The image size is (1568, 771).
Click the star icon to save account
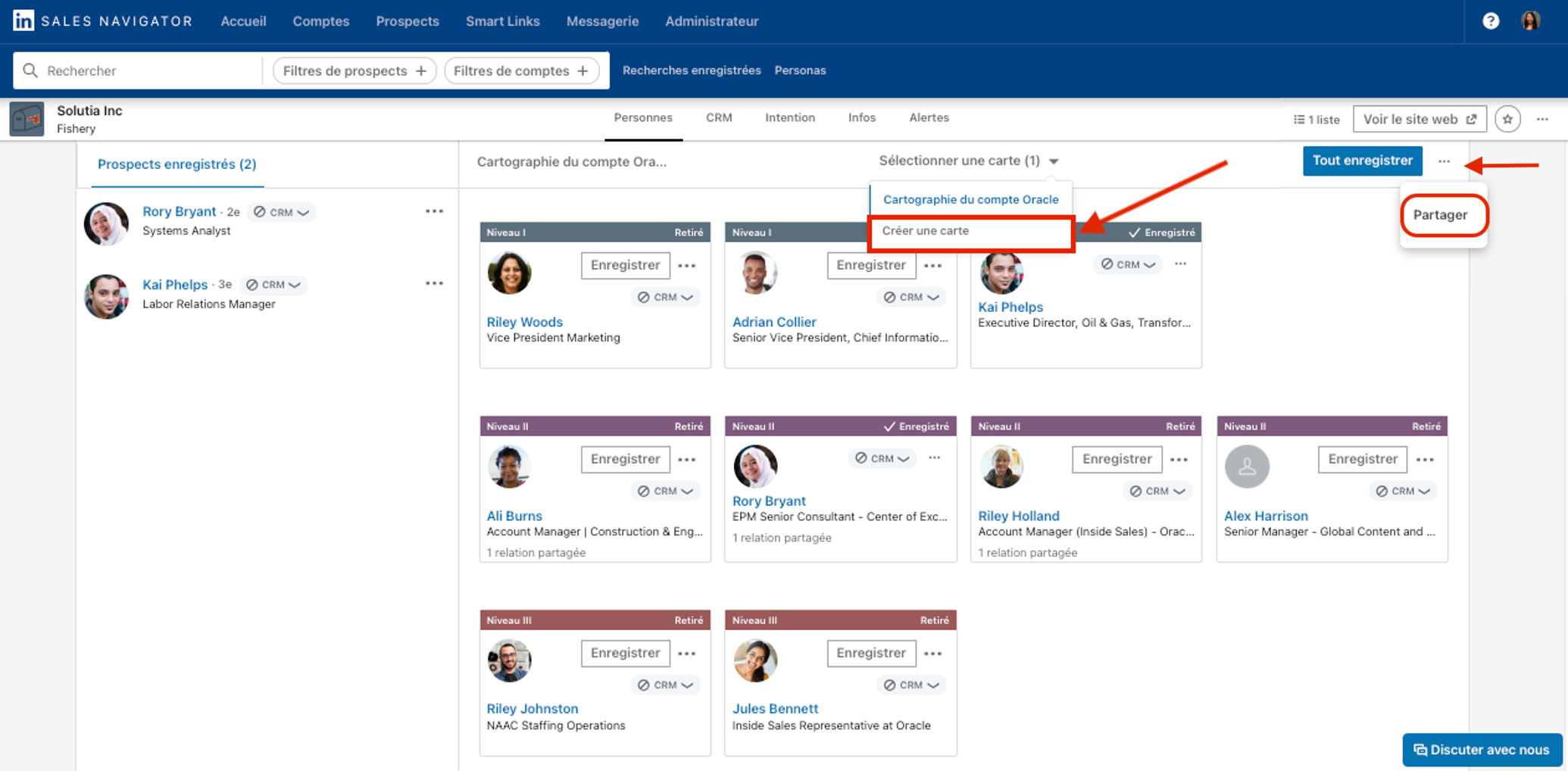pyautogui.click(x=1507, y=119)
